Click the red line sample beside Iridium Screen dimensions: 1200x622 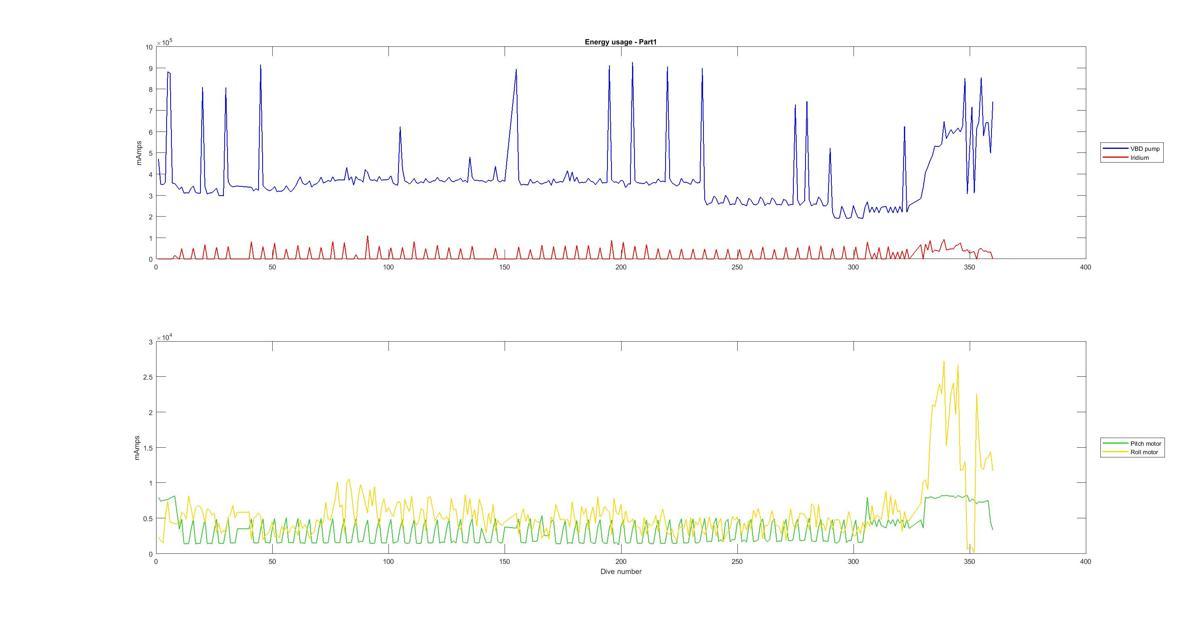1116,157
